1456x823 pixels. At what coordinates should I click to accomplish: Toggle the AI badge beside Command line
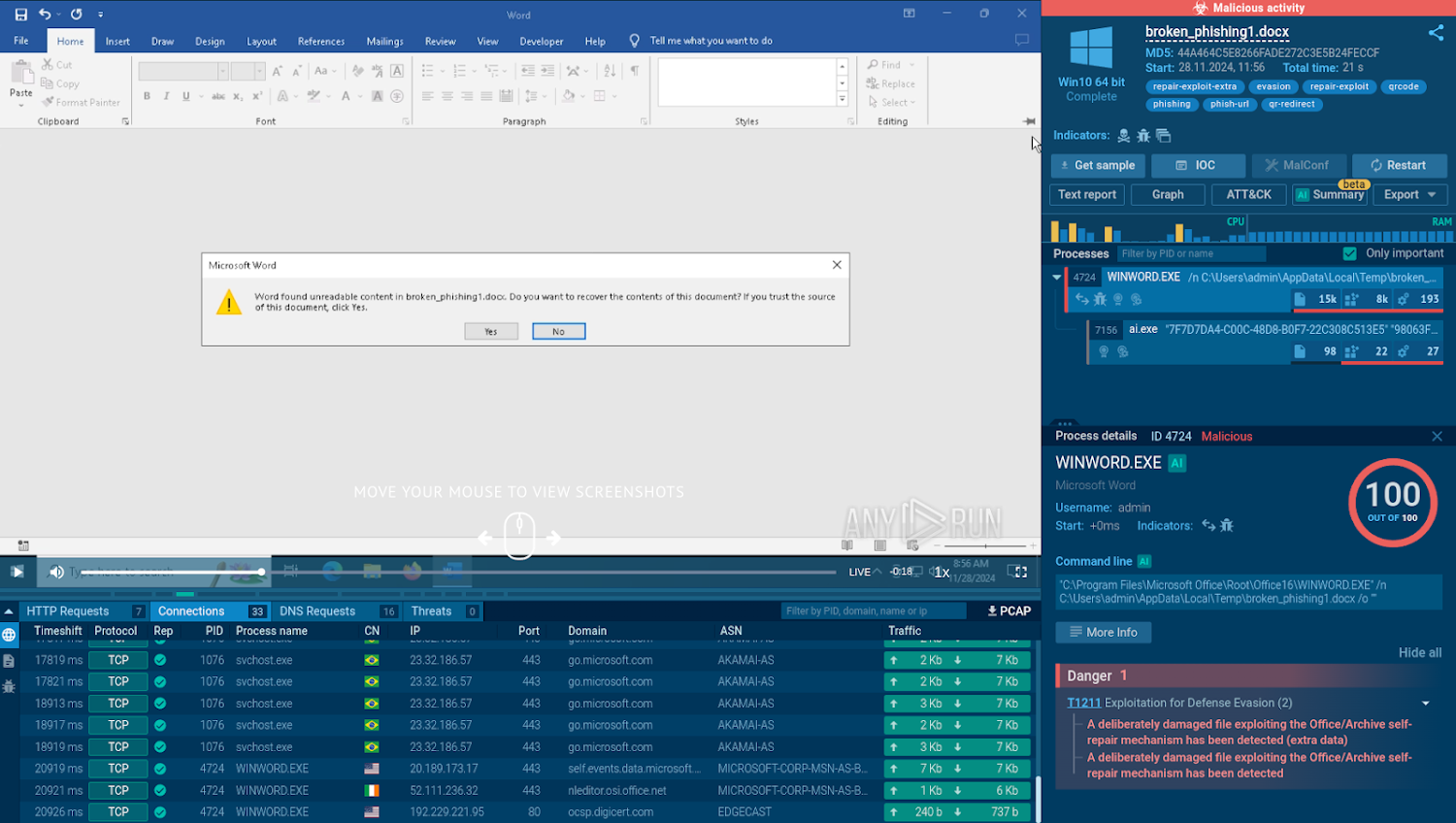point(1144,562)
